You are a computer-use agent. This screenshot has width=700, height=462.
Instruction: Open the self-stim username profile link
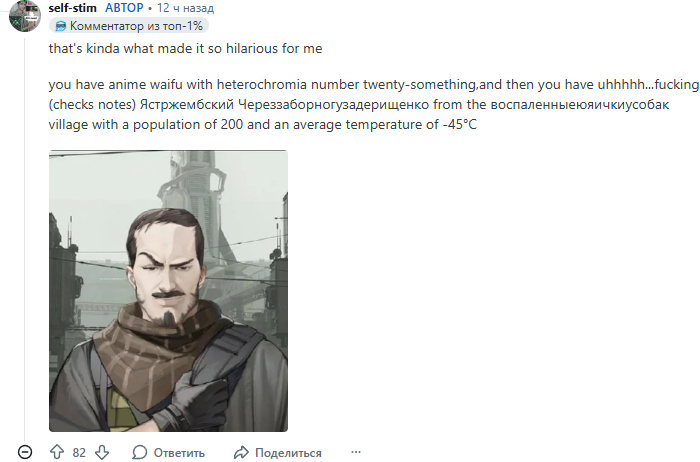point(72,8)
